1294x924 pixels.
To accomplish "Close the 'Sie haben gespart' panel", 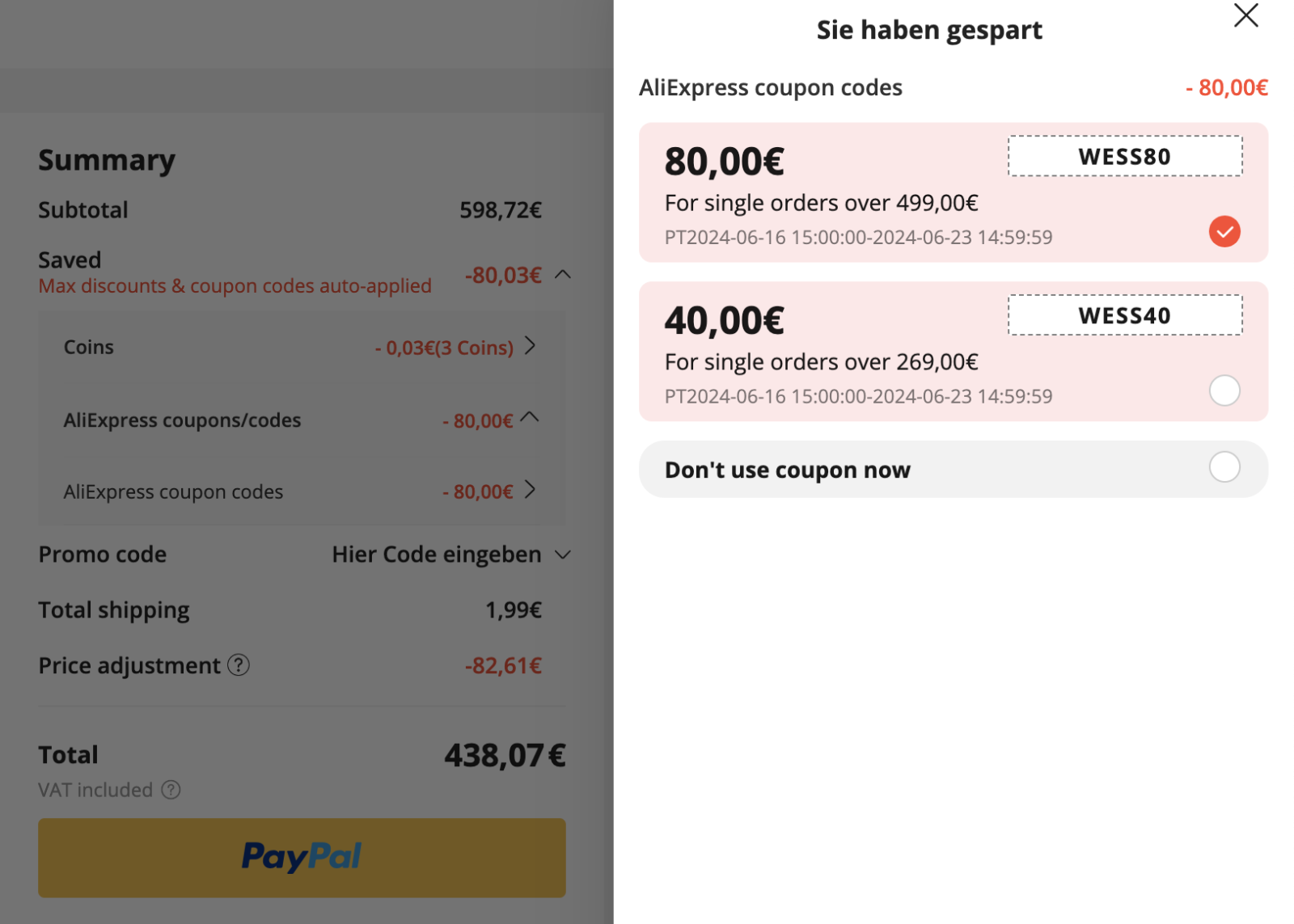I will [1245, 15].
